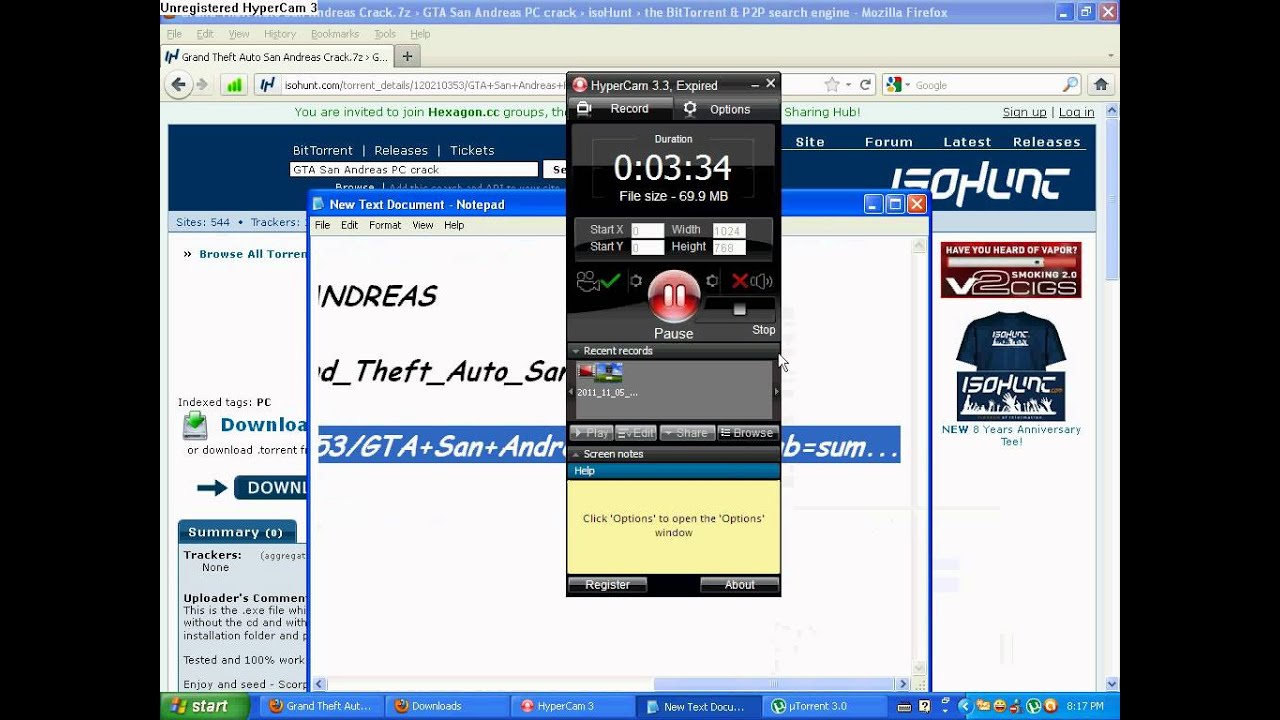1280x720 pixels.
Task: Open bookmark star dropdown arrow
Action: point(848,85)
